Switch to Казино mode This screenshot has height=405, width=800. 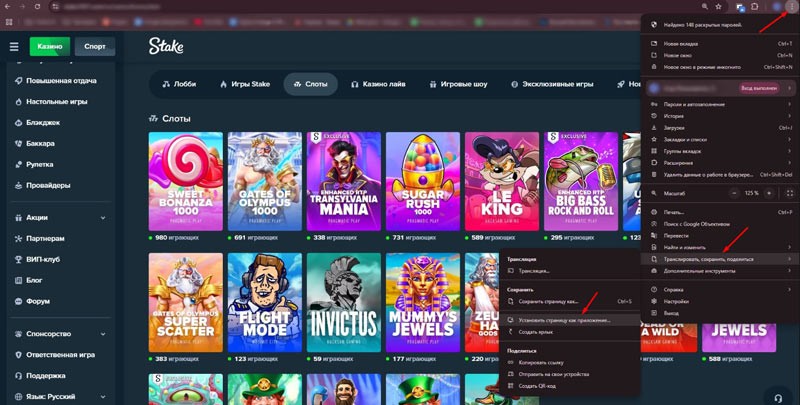tap(50, 46)
